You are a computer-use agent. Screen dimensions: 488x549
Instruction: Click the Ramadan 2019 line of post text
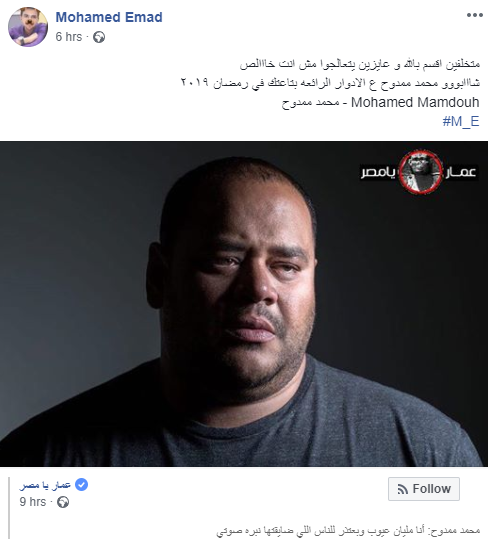[x=330, y=83]
